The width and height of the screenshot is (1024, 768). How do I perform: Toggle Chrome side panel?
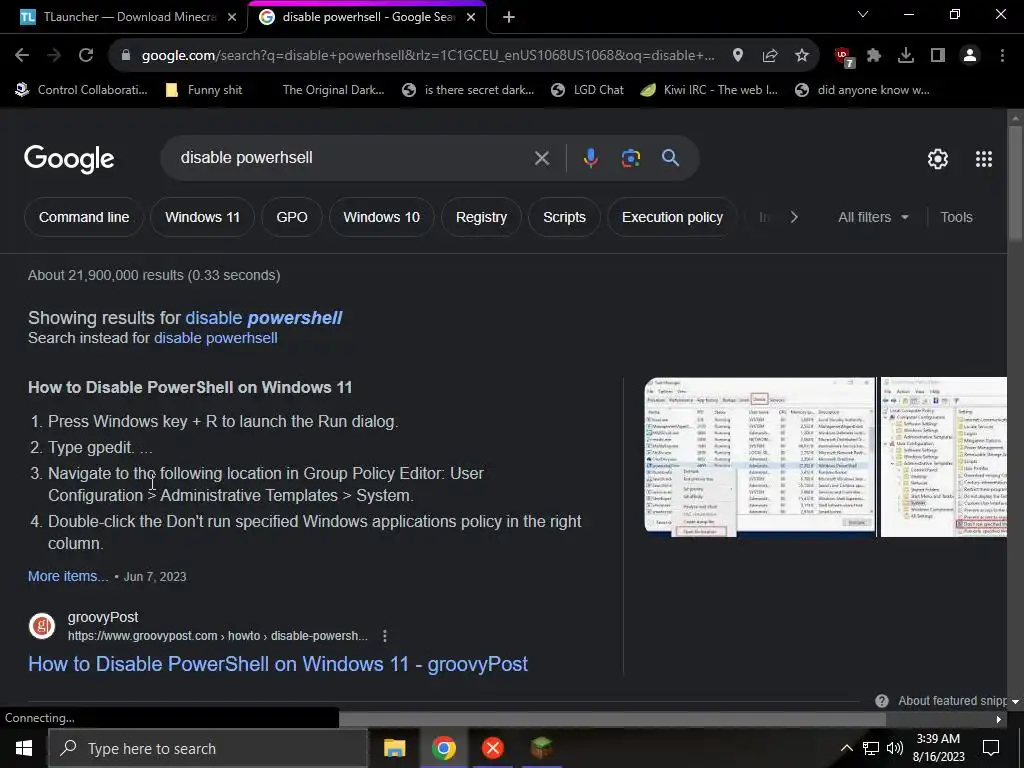point(938,56)
